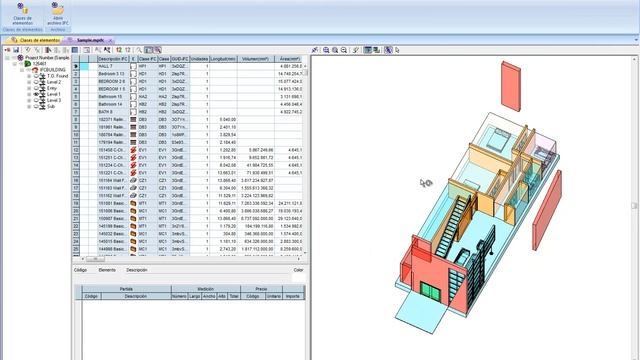Click row number 10 header

[x=76, y=135]
